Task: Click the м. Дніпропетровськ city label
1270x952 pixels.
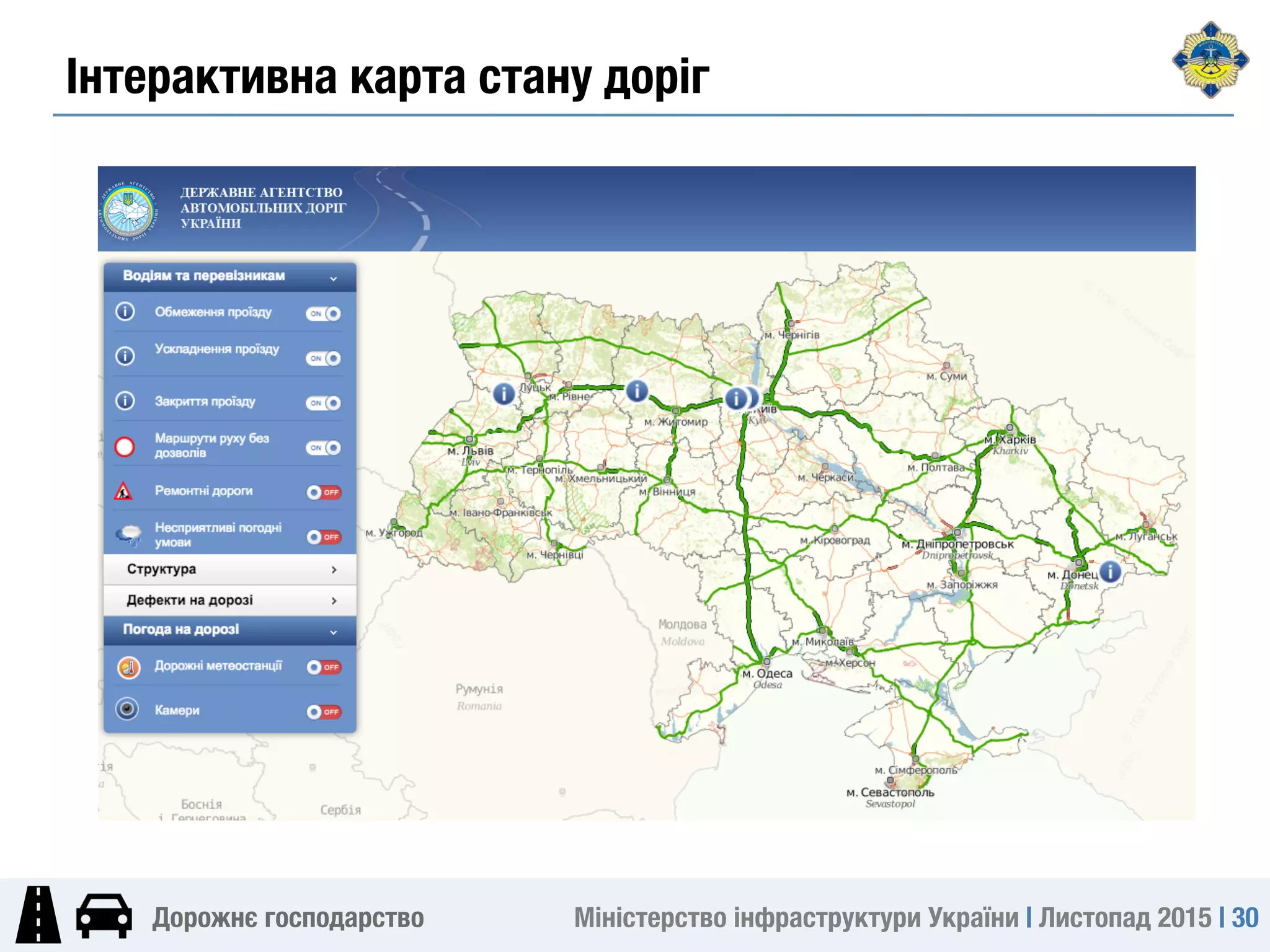Action: 957,544
